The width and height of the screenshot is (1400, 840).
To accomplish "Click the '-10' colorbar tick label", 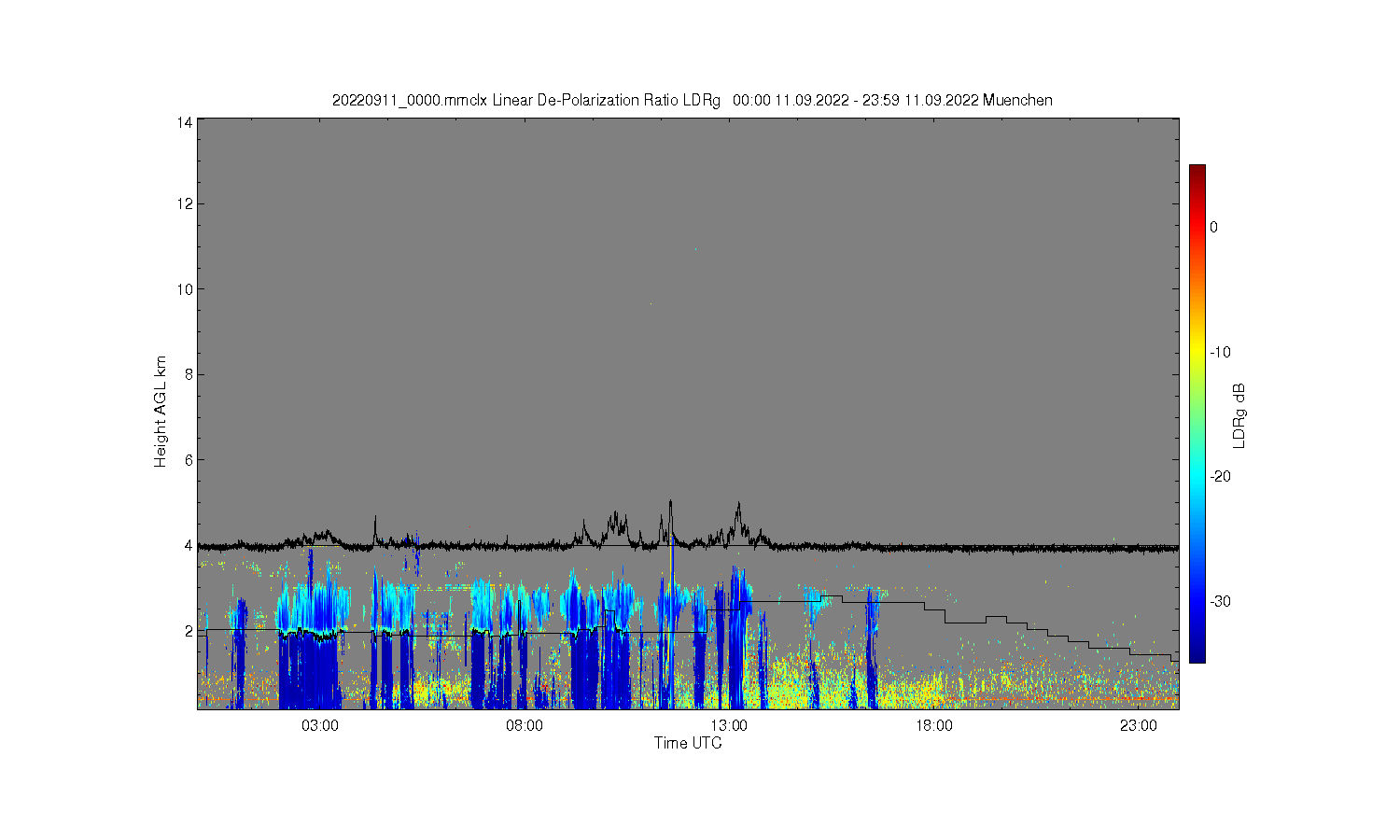I will pos(1220,352).
